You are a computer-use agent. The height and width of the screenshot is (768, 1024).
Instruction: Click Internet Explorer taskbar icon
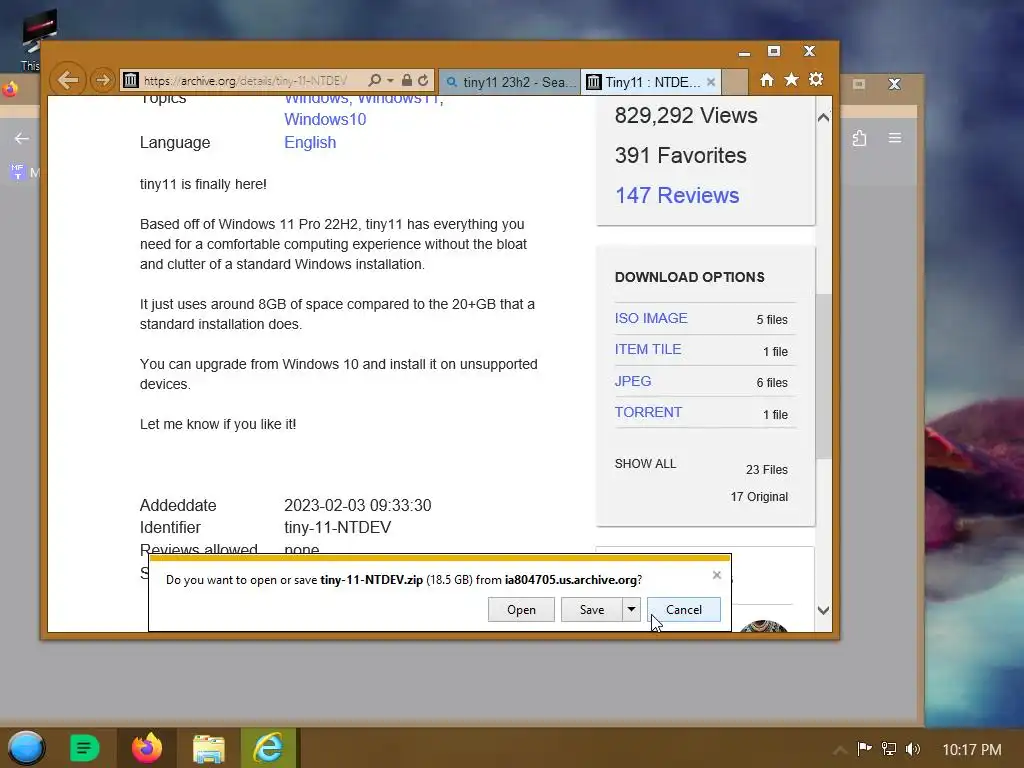click(268, 748)
